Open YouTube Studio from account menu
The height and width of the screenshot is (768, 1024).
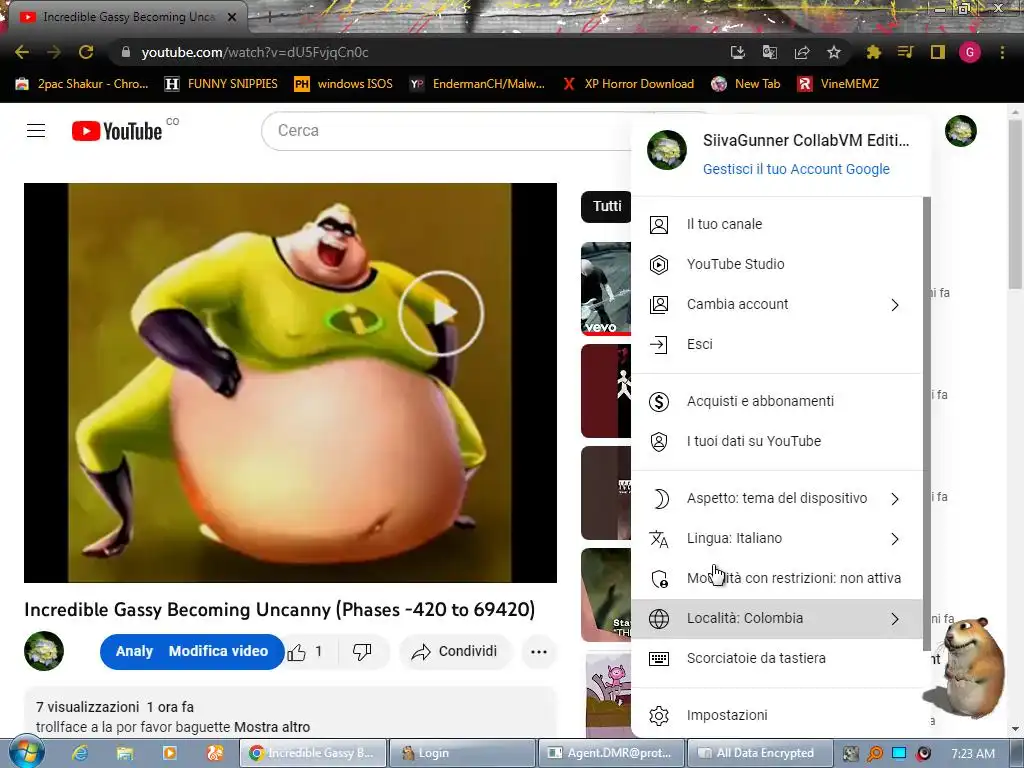tap(777, 264)
